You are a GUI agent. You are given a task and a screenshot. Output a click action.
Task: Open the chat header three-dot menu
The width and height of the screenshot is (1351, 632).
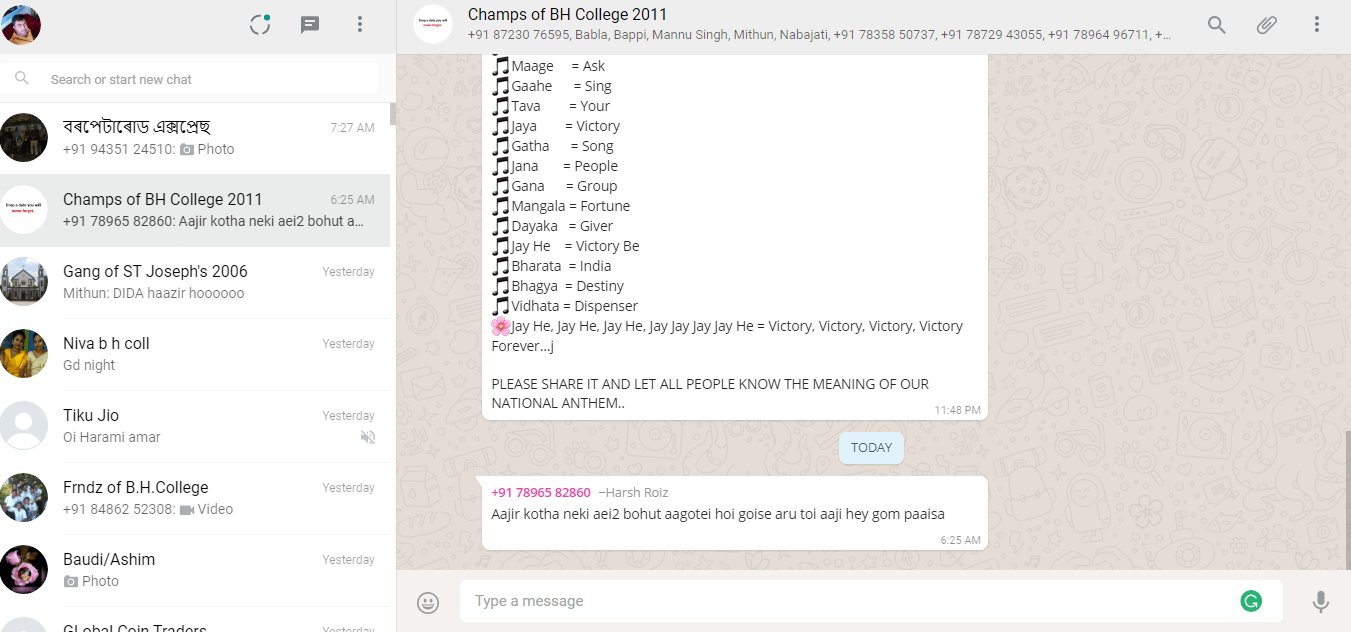tap(1317, 24)
